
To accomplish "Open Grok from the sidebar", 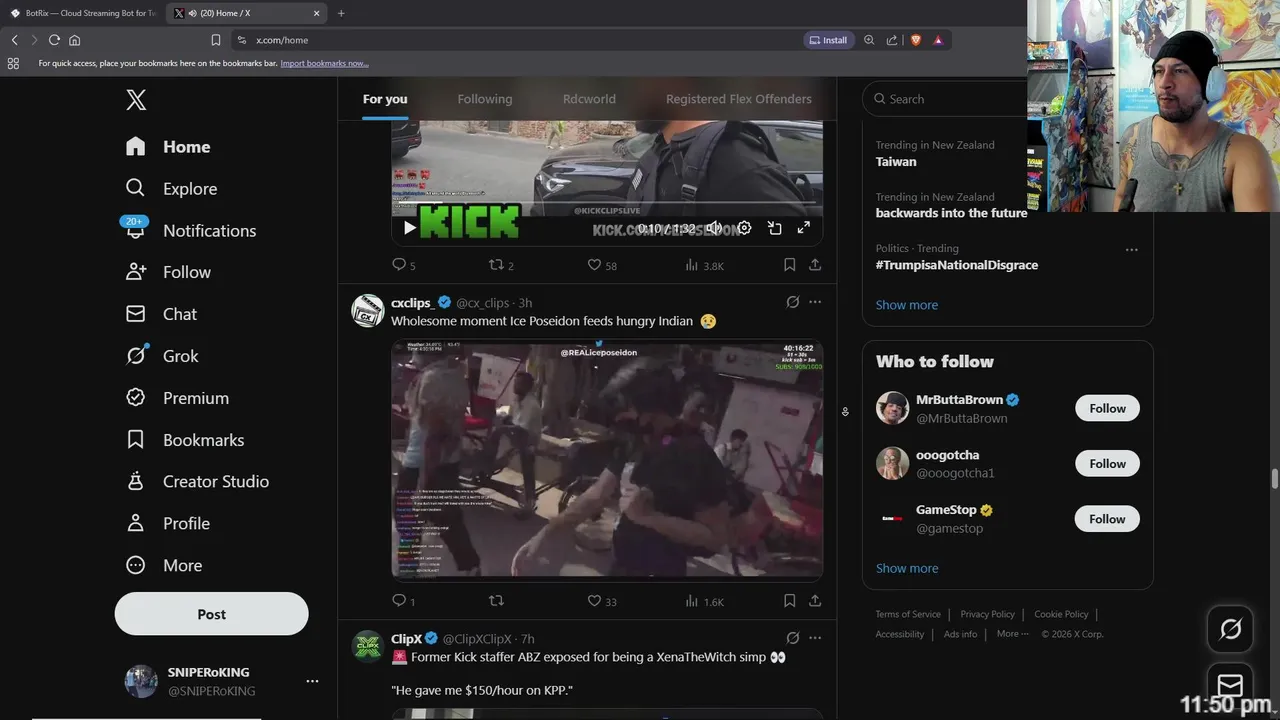I will click(x=162, y=356).
